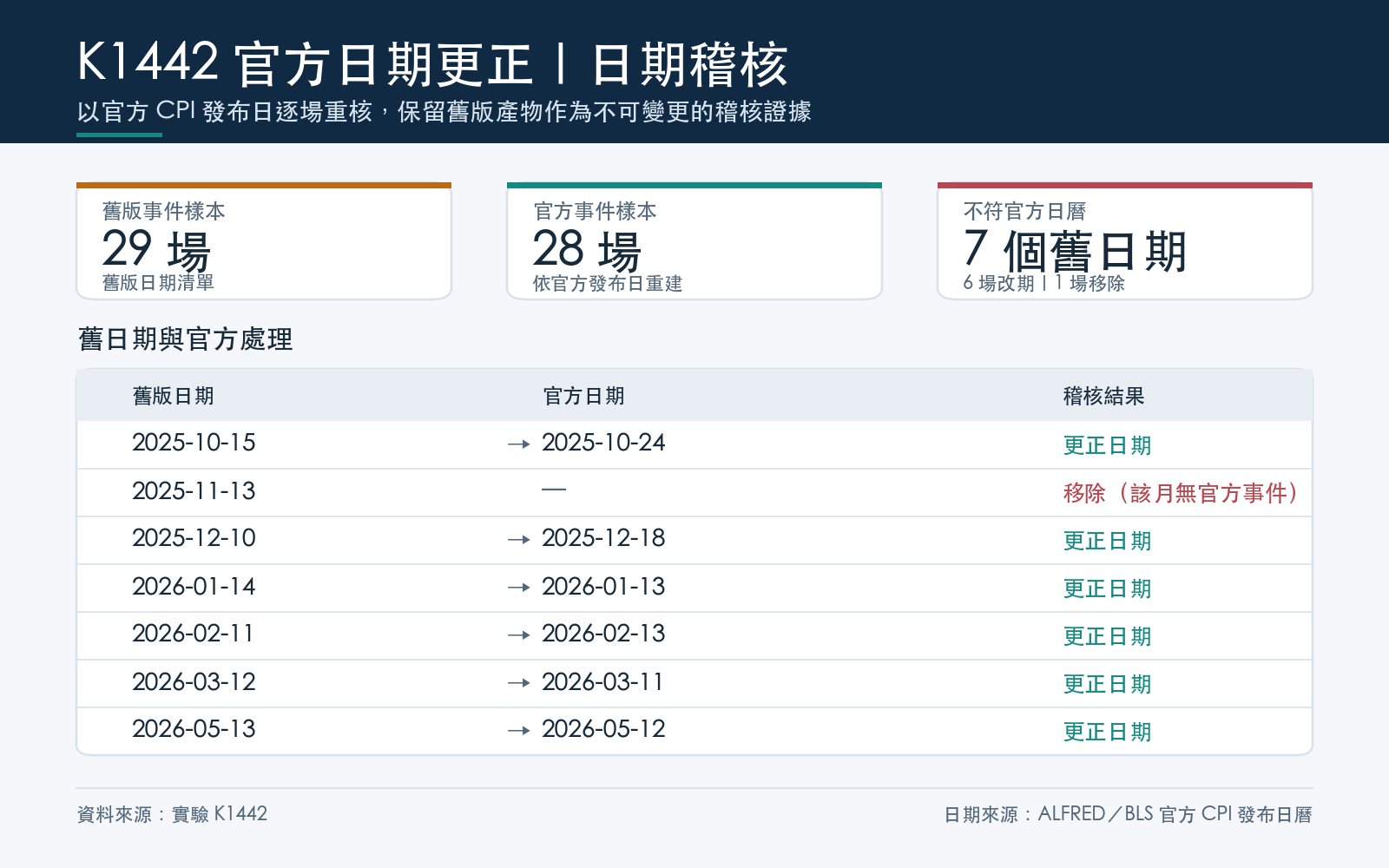Click the arrow in the 2025-12-10 row
Image resolution: width=1389 pixels, height=868 pixels.
coord(519,540)
